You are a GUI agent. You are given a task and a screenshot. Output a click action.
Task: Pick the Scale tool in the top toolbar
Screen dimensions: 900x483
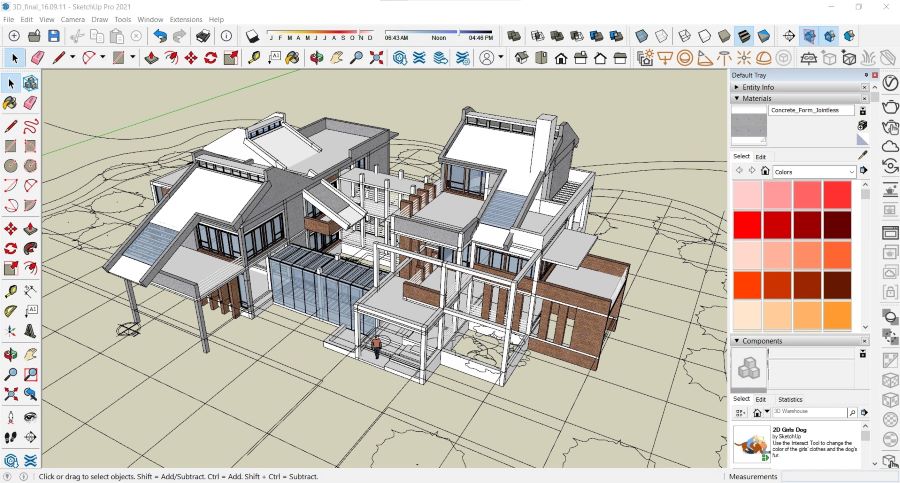pyautogui.click(x=231, y=57)
